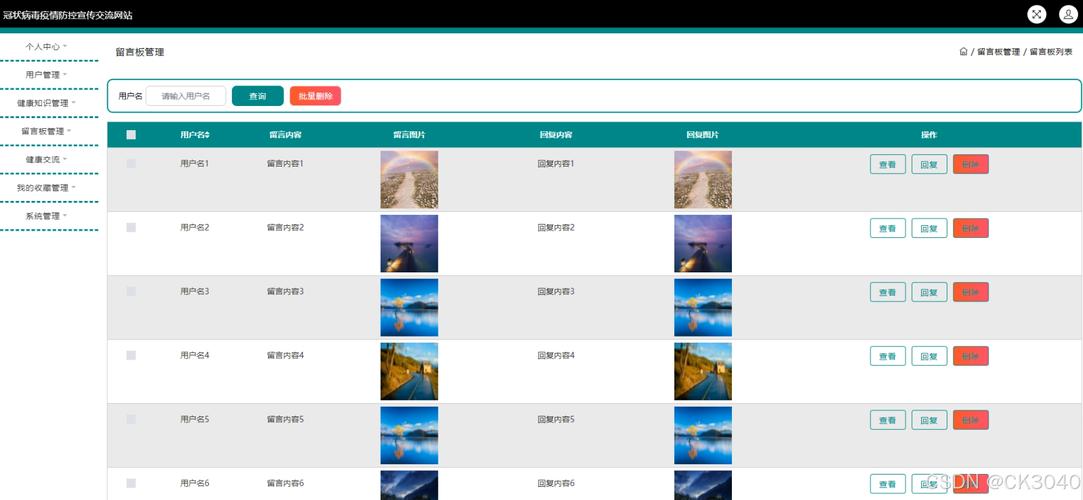Click 查看 for 用户名3 row
1083x500 pixels.
coord(888,292)
